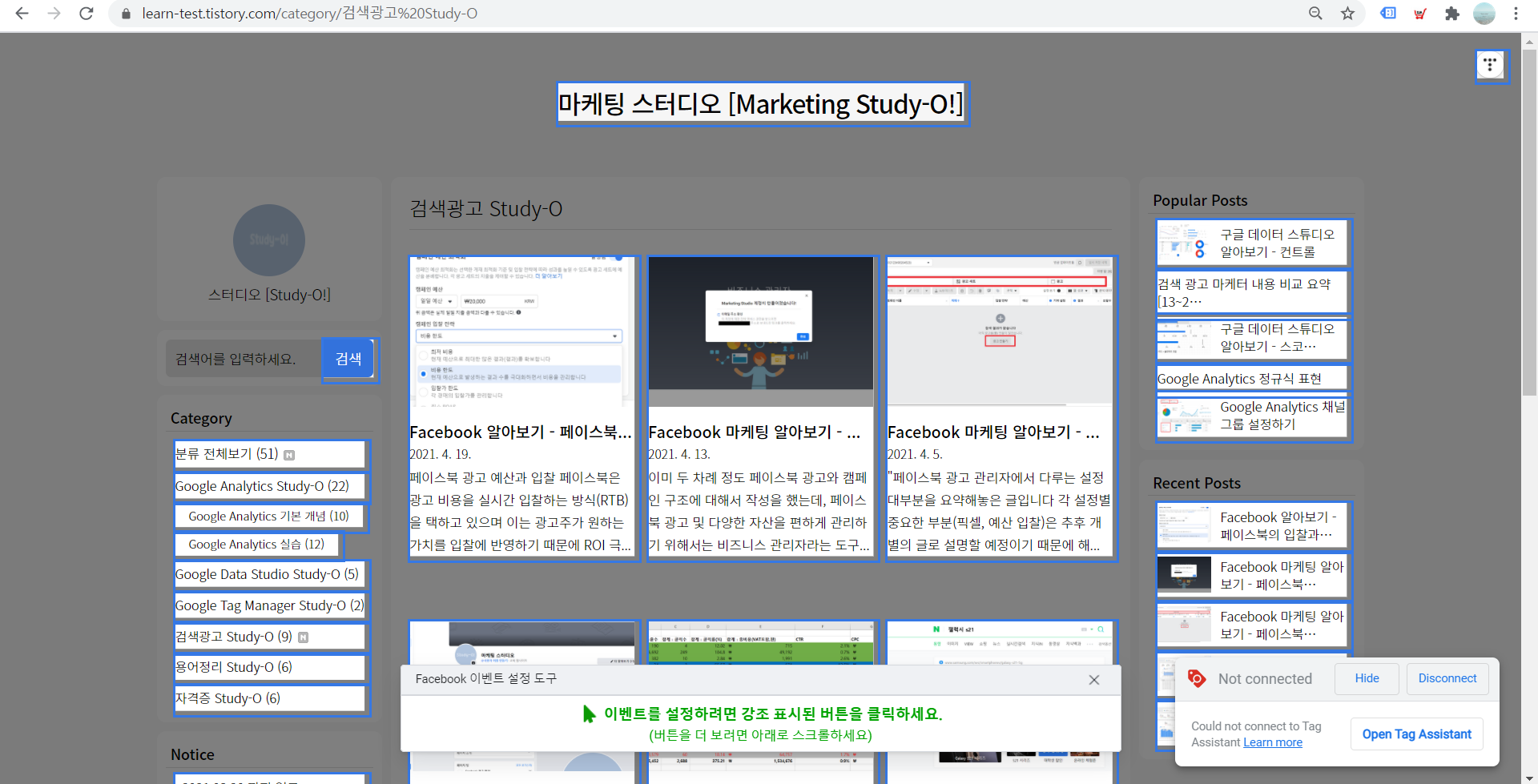Open popular post 구글 데이터 스튜디오 알아보기 - 컨트롤
Screen dimensions: 1538x784
(x=1278, y=243)
